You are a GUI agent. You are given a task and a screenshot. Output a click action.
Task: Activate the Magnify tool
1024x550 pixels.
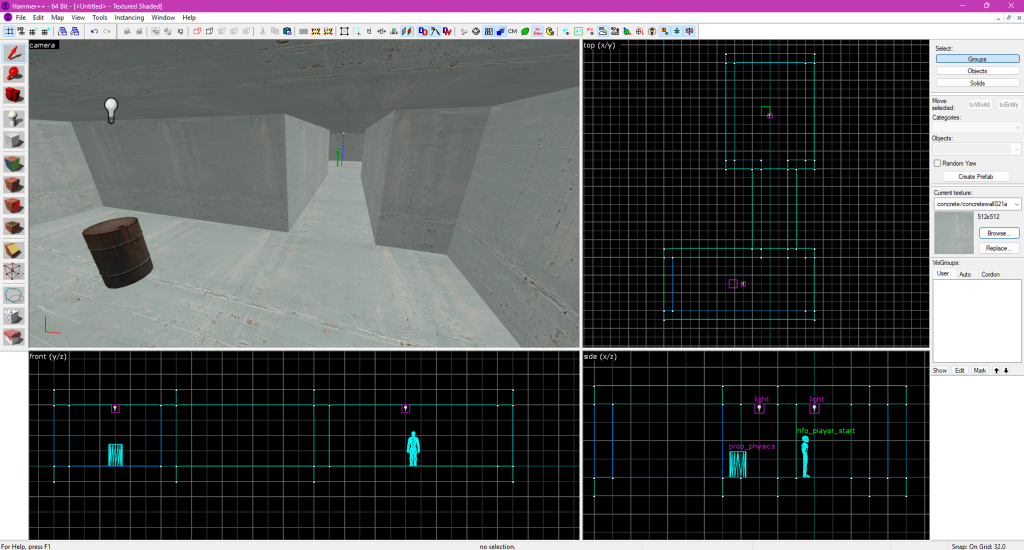tap(14, 73)
